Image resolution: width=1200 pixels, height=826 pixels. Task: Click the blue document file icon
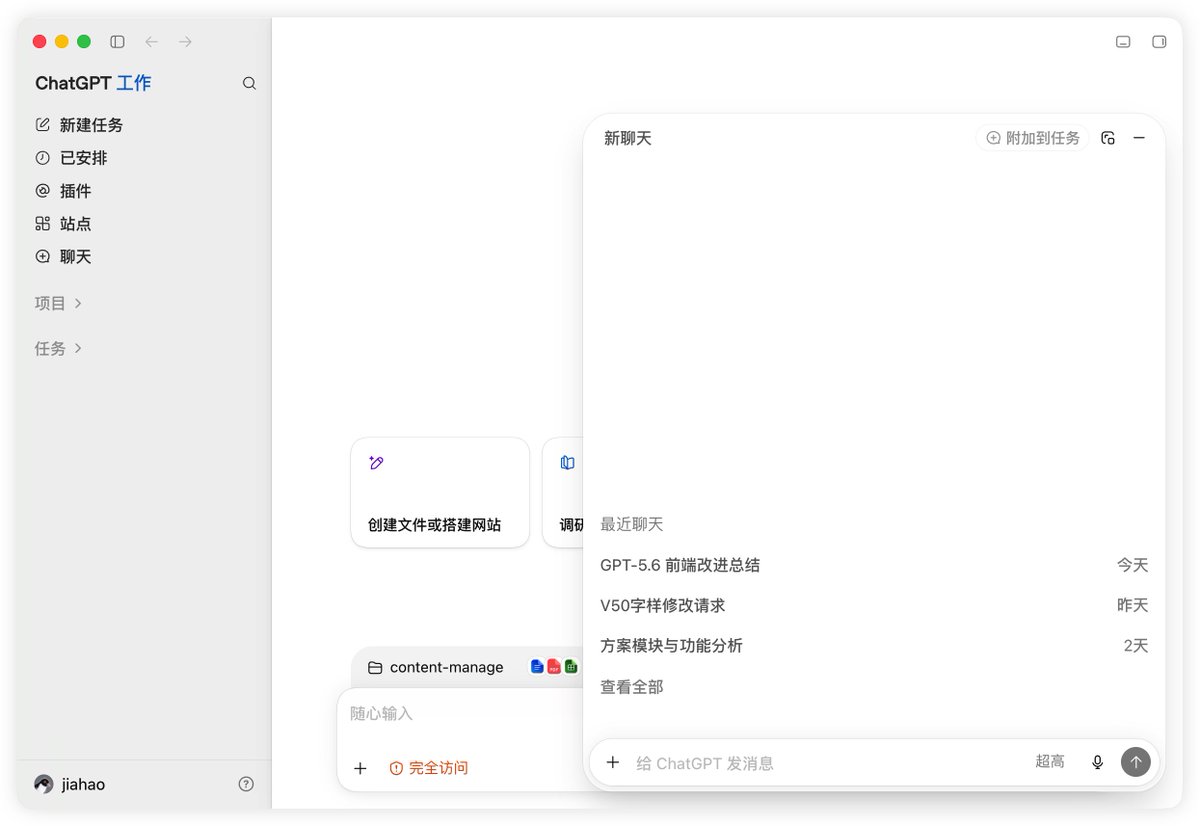(x=537, y=666)
